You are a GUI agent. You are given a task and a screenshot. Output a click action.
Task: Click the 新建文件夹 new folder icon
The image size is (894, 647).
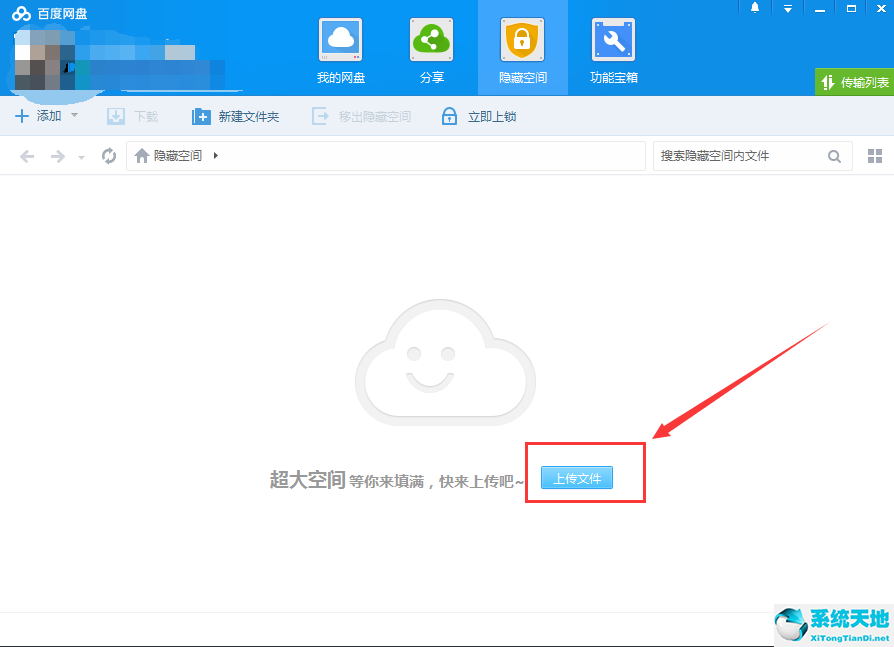(201, 117)
